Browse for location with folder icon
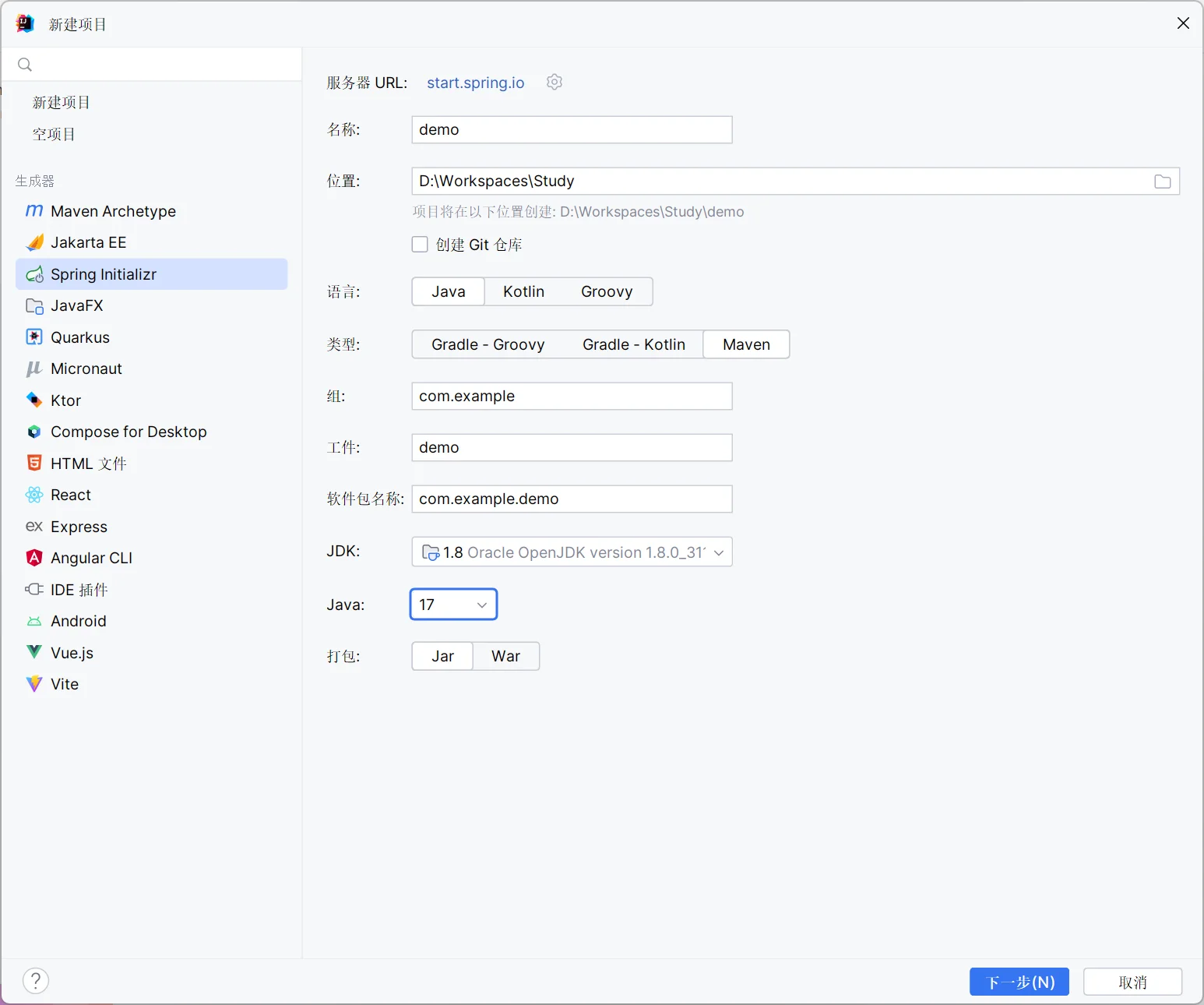1204x1005 pixels. click(x=1162, y=182)
